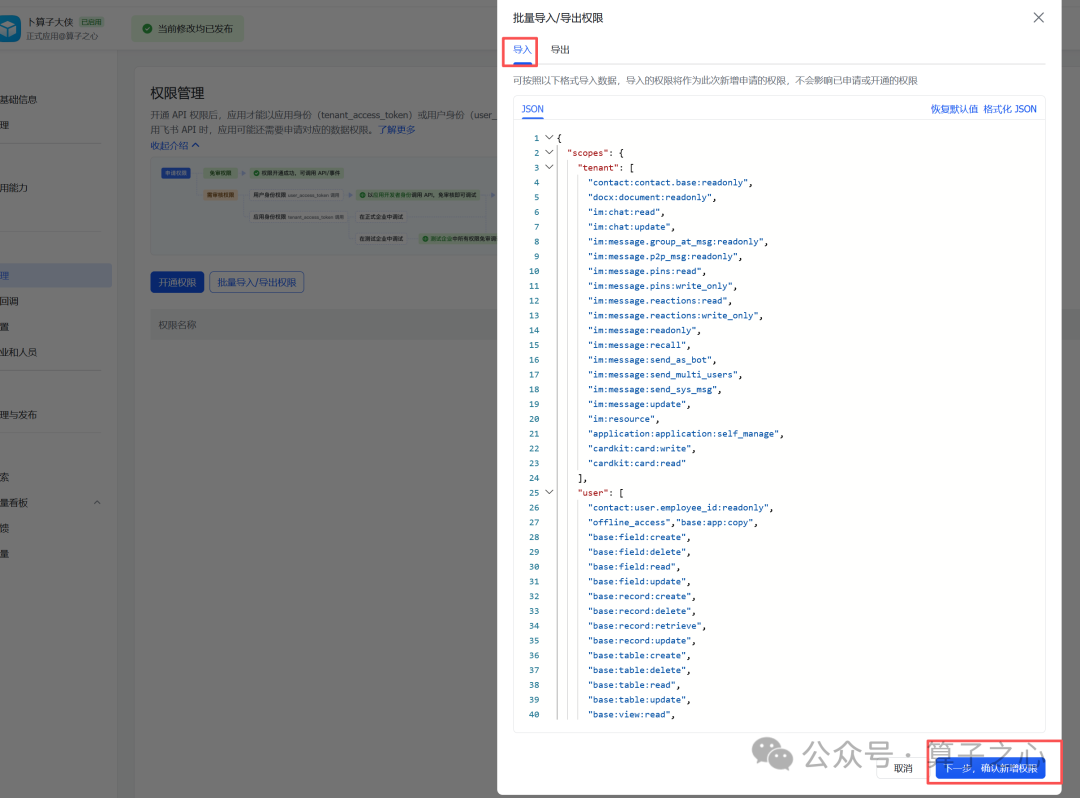Image resolution: width=1080 pixels, height=798 pixels.
Task: Click 开通权限 button on background page
Action: (177, 282)
